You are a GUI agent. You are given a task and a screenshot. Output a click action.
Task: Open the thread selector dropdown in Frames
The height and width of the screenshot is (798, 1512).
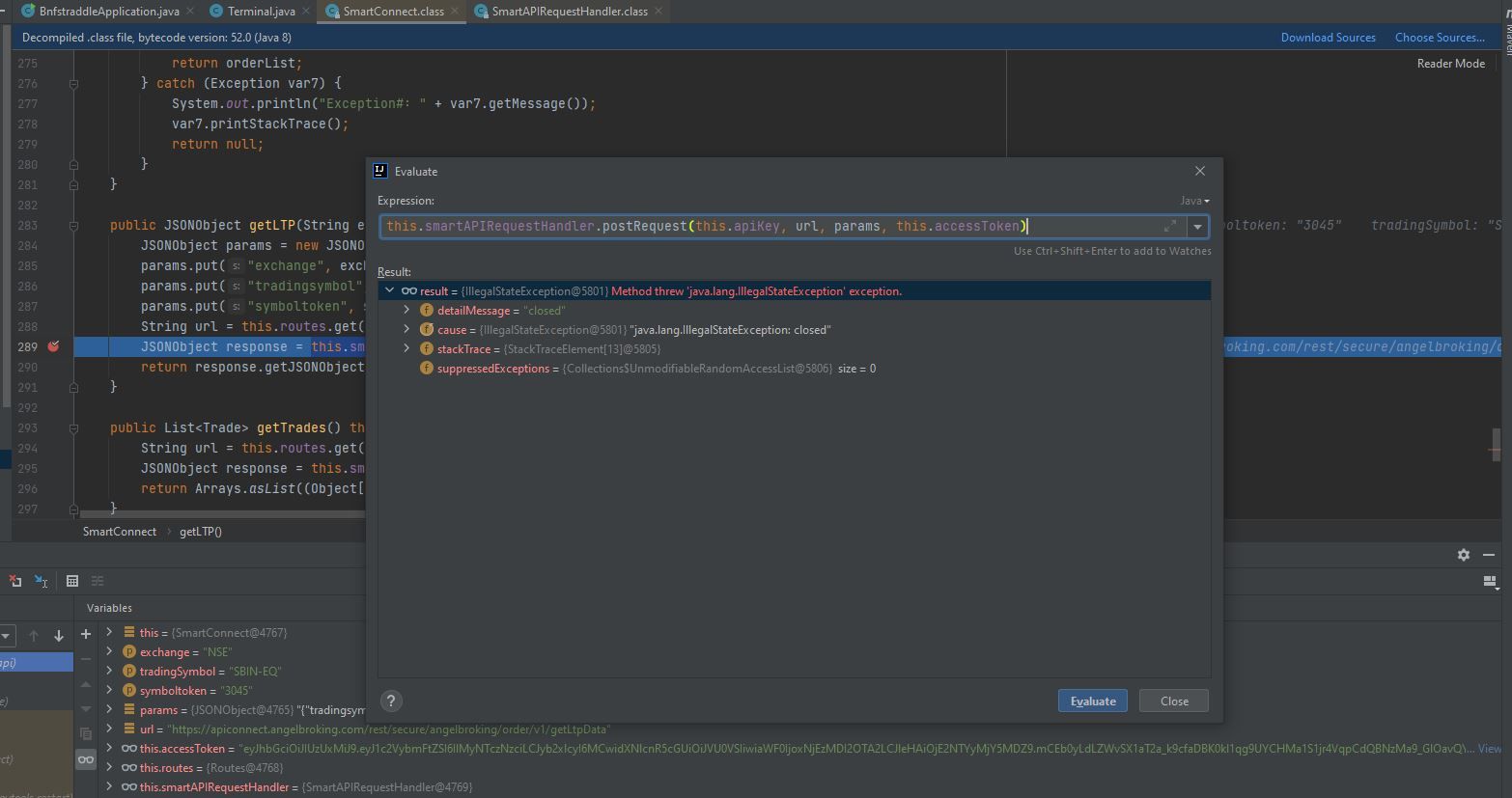[x=7, y=636]
